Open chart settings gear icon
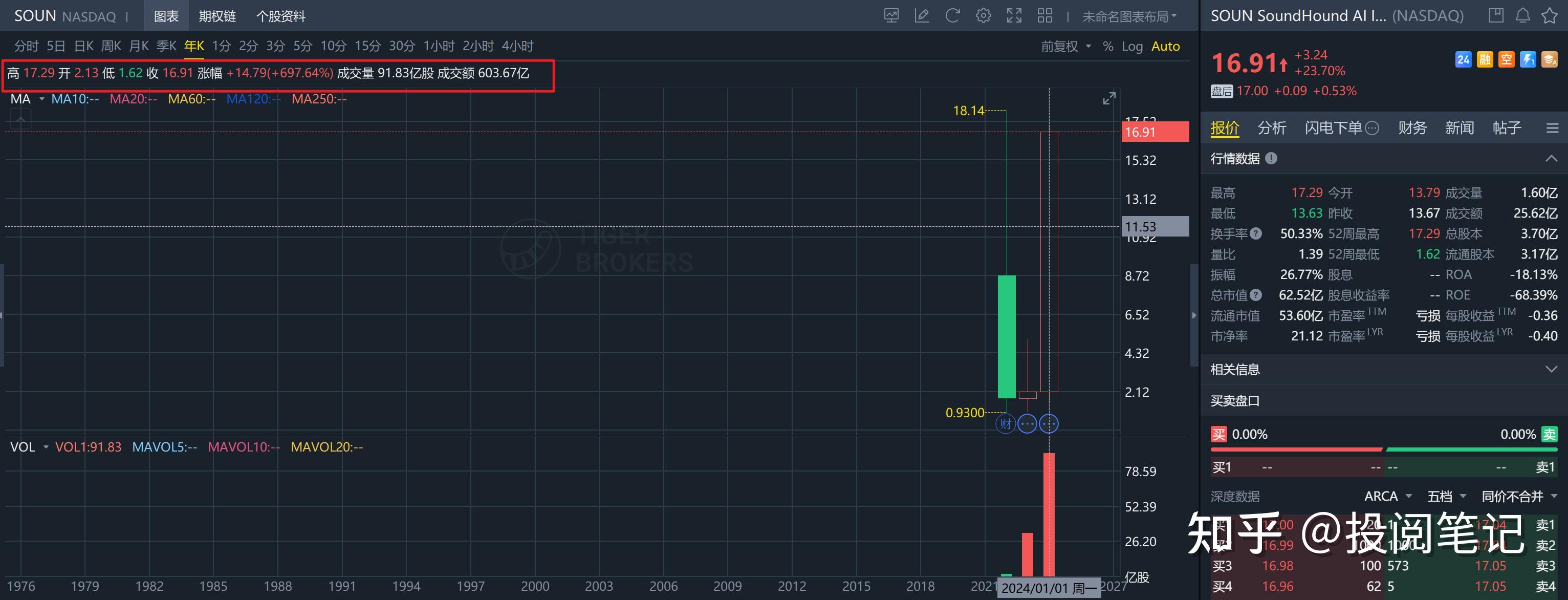Image resolution: width=1568 pixels, height=600 pixels. (x=983, y=16)
